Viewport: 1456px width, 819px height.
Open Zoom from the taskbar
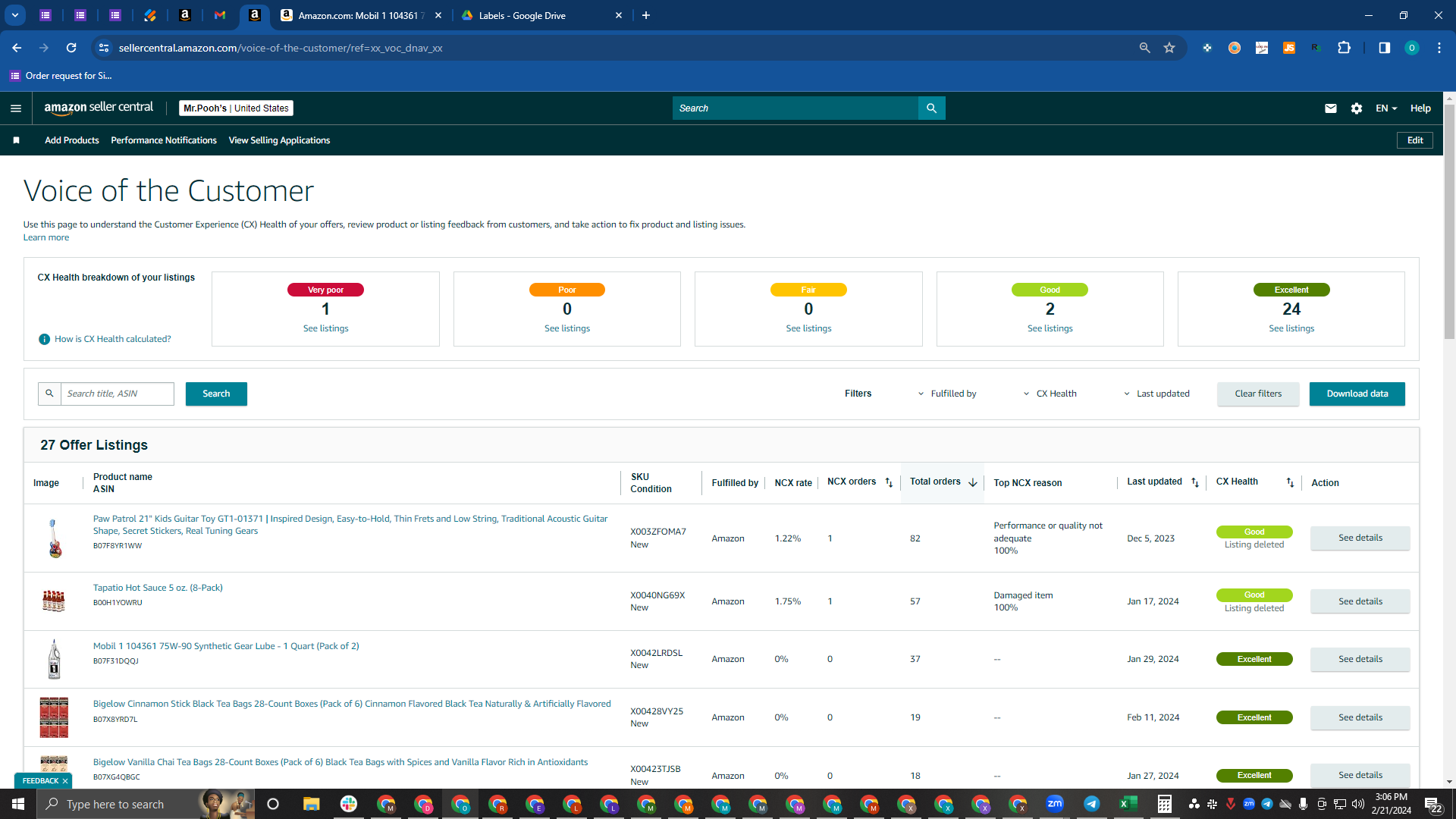point(1054,804)
